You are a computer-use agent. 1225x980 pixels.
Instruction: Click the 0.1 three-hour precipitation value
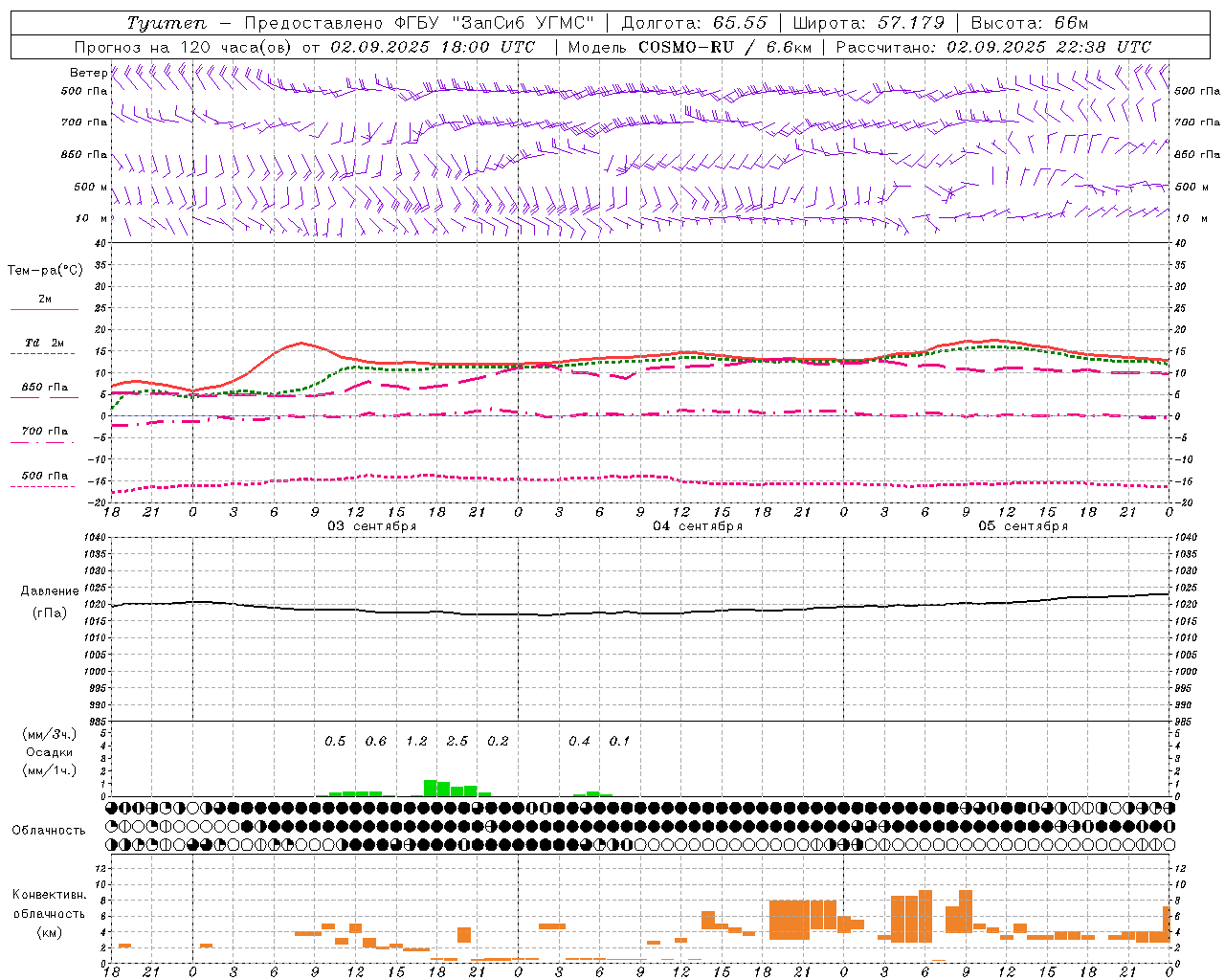620,741
